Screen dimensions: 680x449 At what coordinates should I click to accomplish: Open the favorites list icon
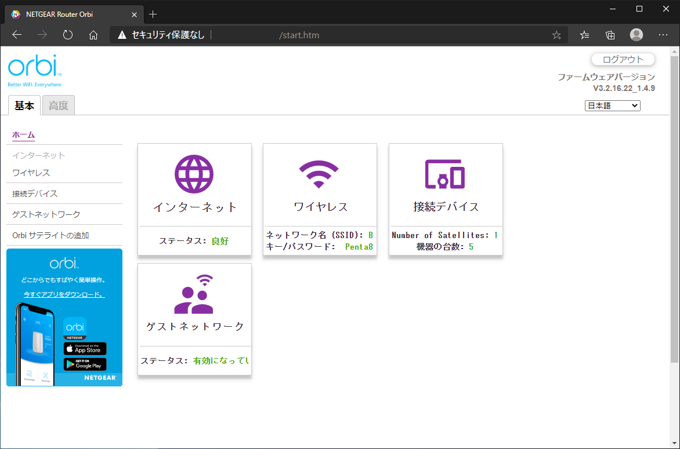[585, 35]
